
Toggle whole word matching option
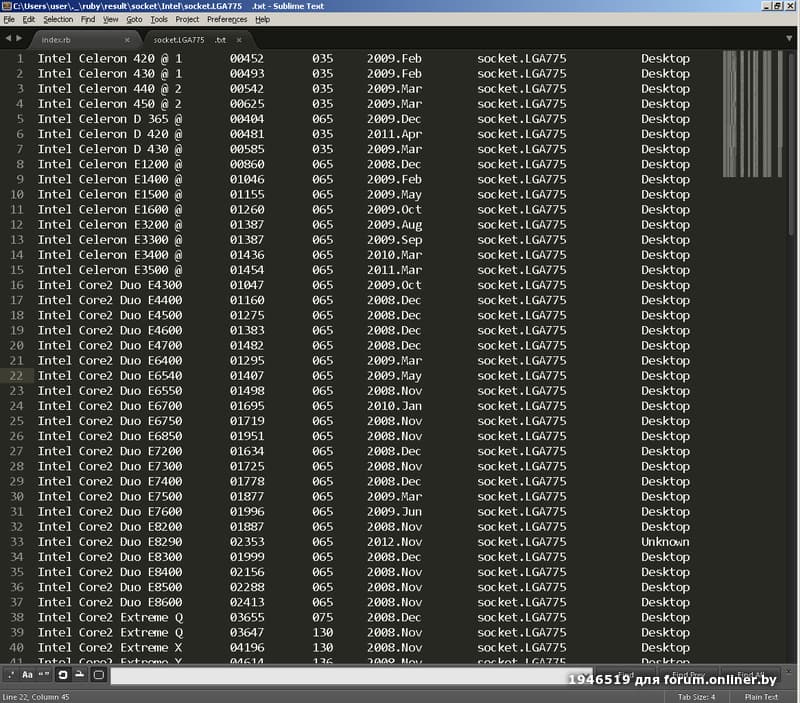(x=44, y=675)
